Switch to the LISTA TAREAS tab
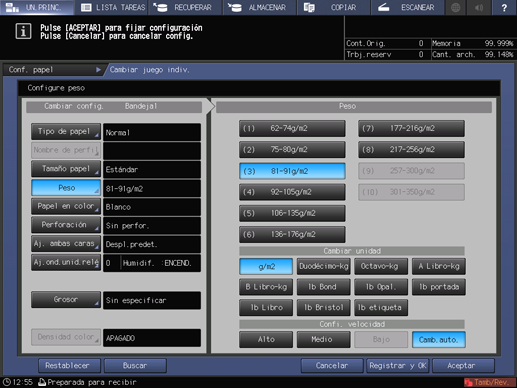This screenshot has width=517, height=388. tap(111, 7)
